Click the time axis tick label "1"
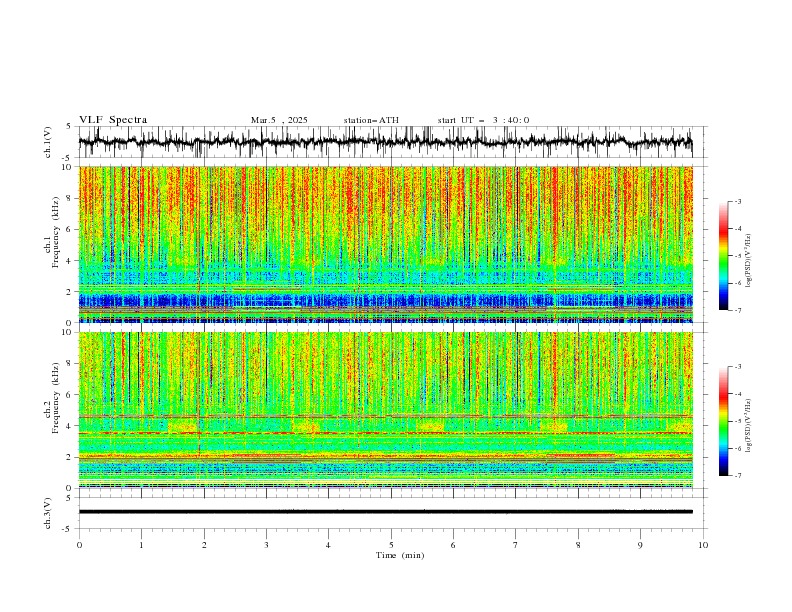 tap(141, 545)
